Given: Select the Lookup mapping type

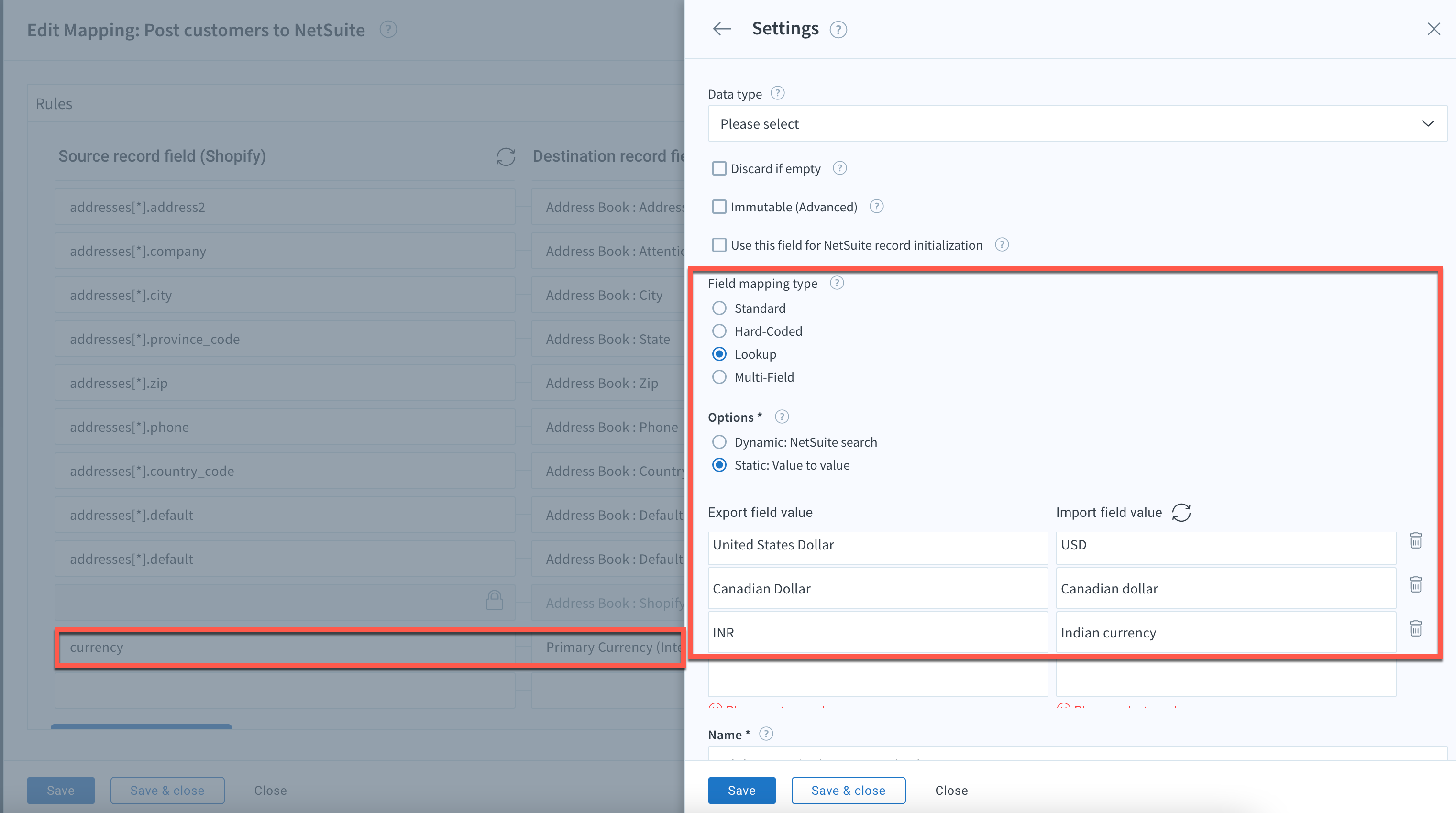Looking at the screenshot, I should [719, 354].
